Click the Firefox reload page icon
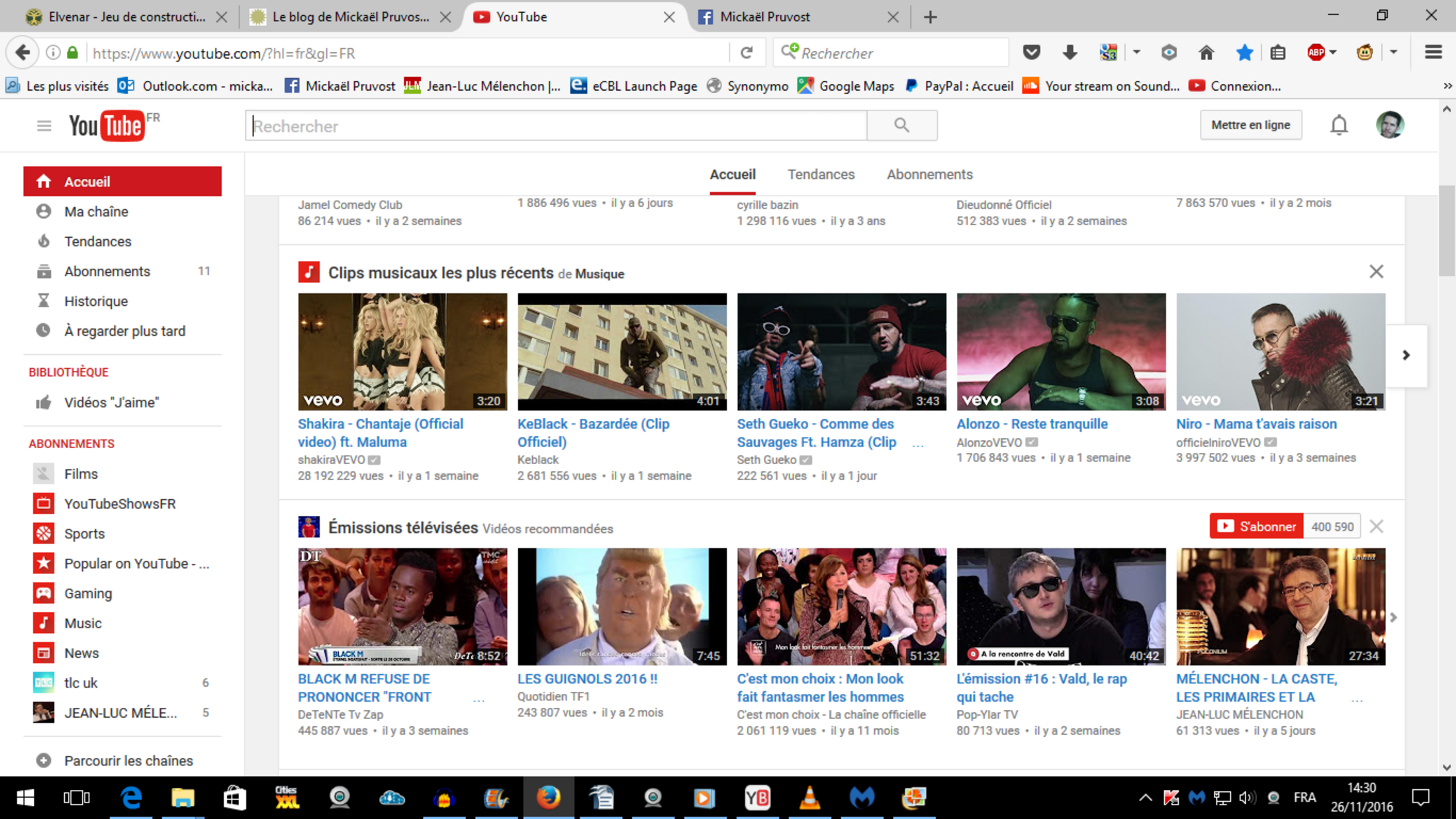Image resolution: width=1456 pixels, height=819 pixels. (747, 53)
